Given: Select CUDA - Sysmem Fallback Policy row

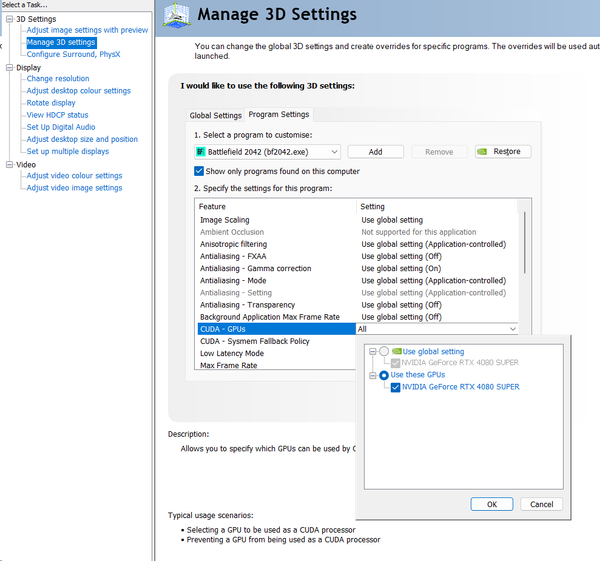Looking at the screenshot, I should tap(277, 341).
